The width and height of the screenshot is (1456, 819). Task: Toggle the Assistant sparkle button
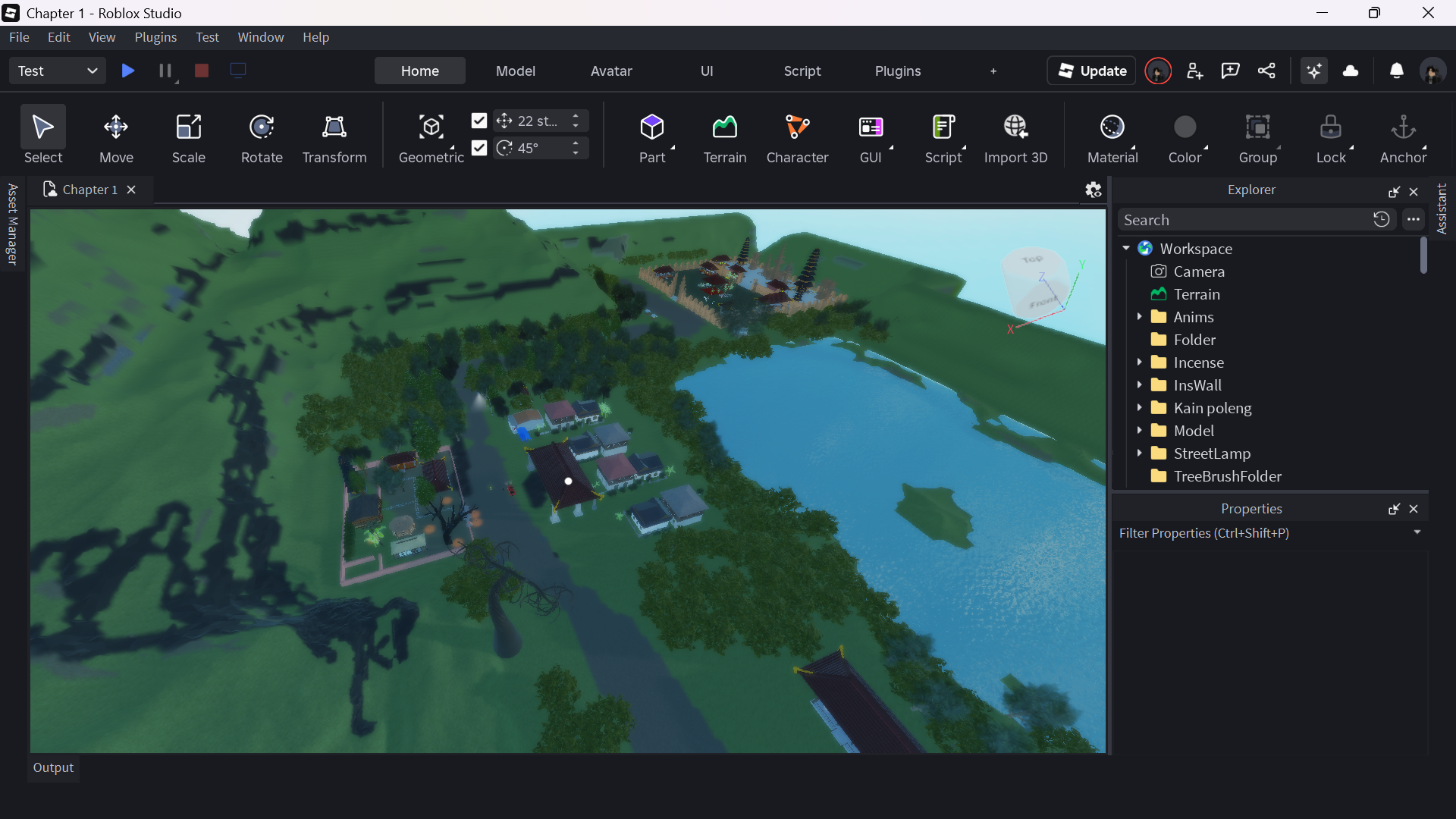tap(1313, 71)
